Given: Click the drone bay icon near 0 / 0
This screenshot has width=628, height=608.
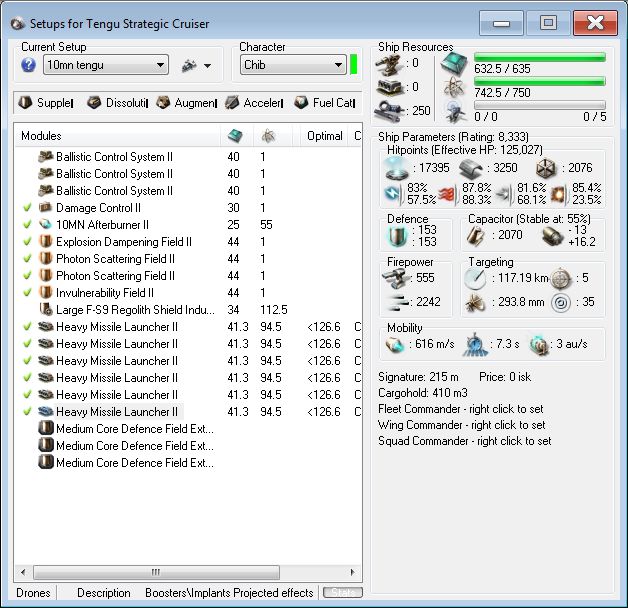Looking at the screenshot, I should 455,112.
